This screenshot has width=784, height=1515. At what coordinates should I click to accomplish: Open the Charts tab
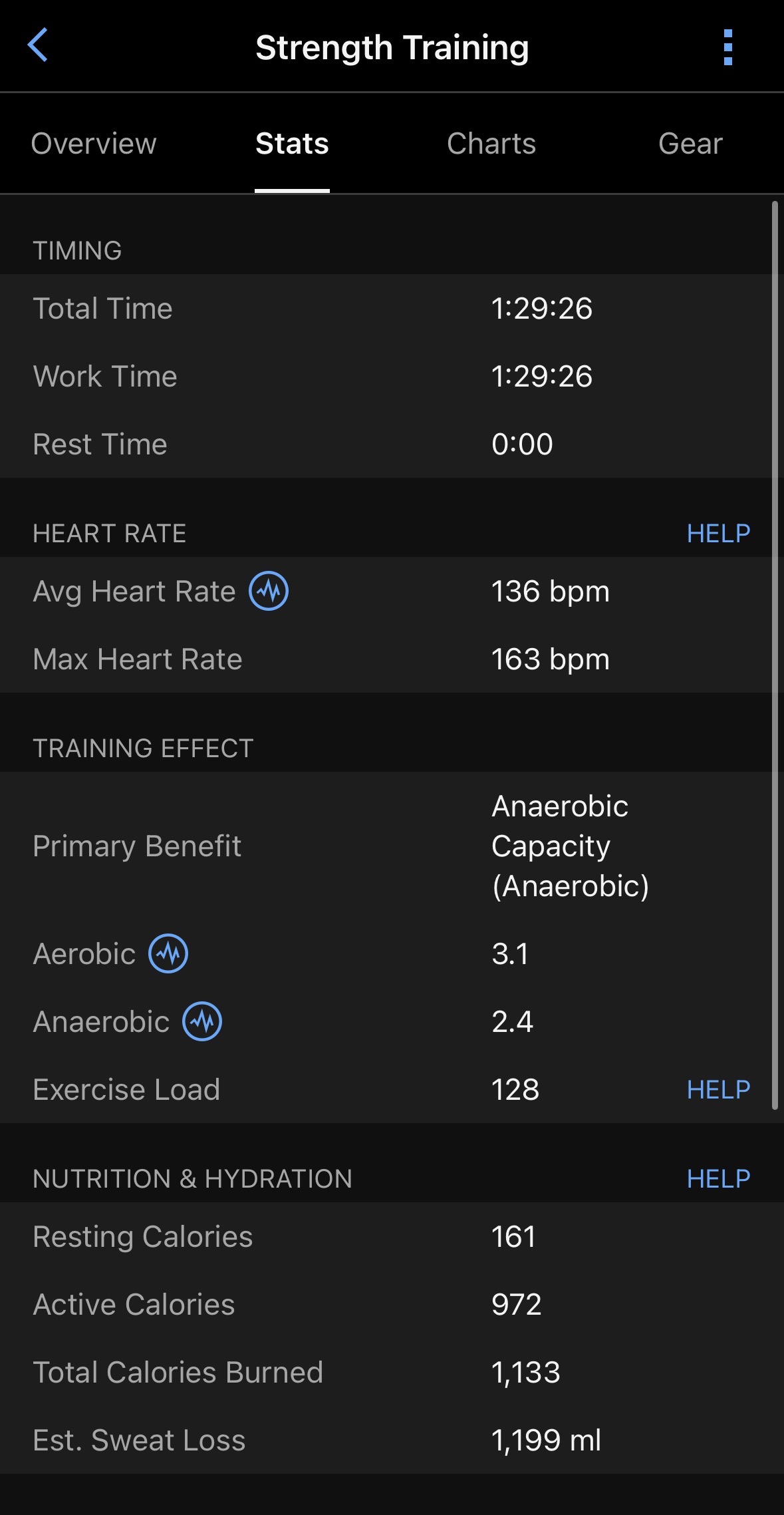491,144
